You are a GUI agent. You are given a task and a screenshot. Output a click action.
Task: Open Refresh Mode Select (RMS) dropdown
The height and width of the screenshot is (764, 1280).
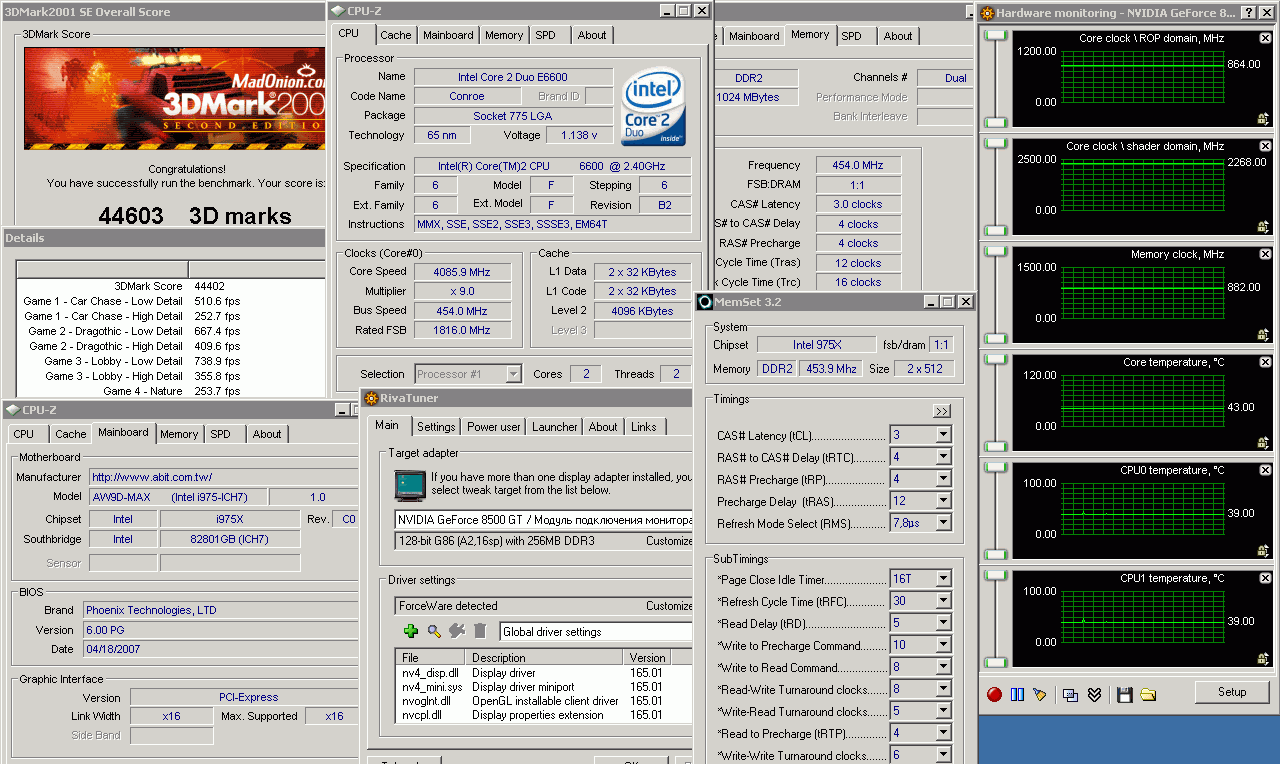tap(943, 523)
